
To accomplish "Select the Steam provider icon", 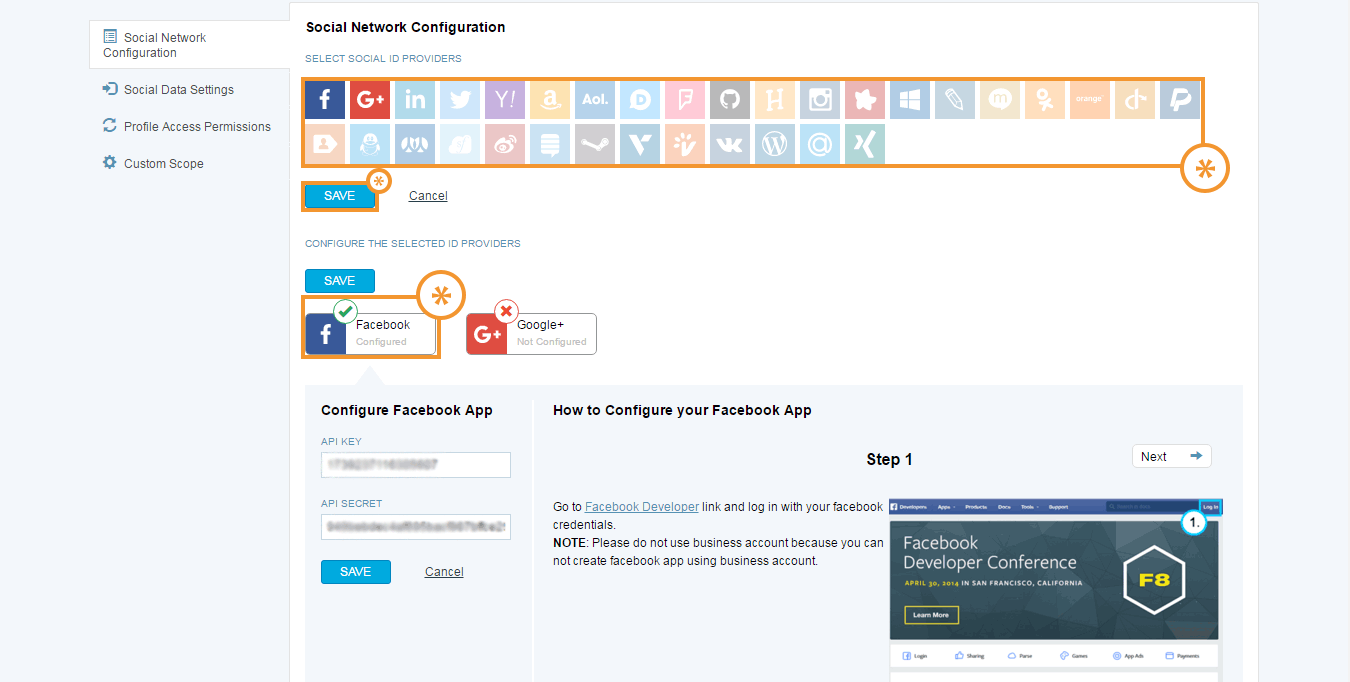I will 595,144.
